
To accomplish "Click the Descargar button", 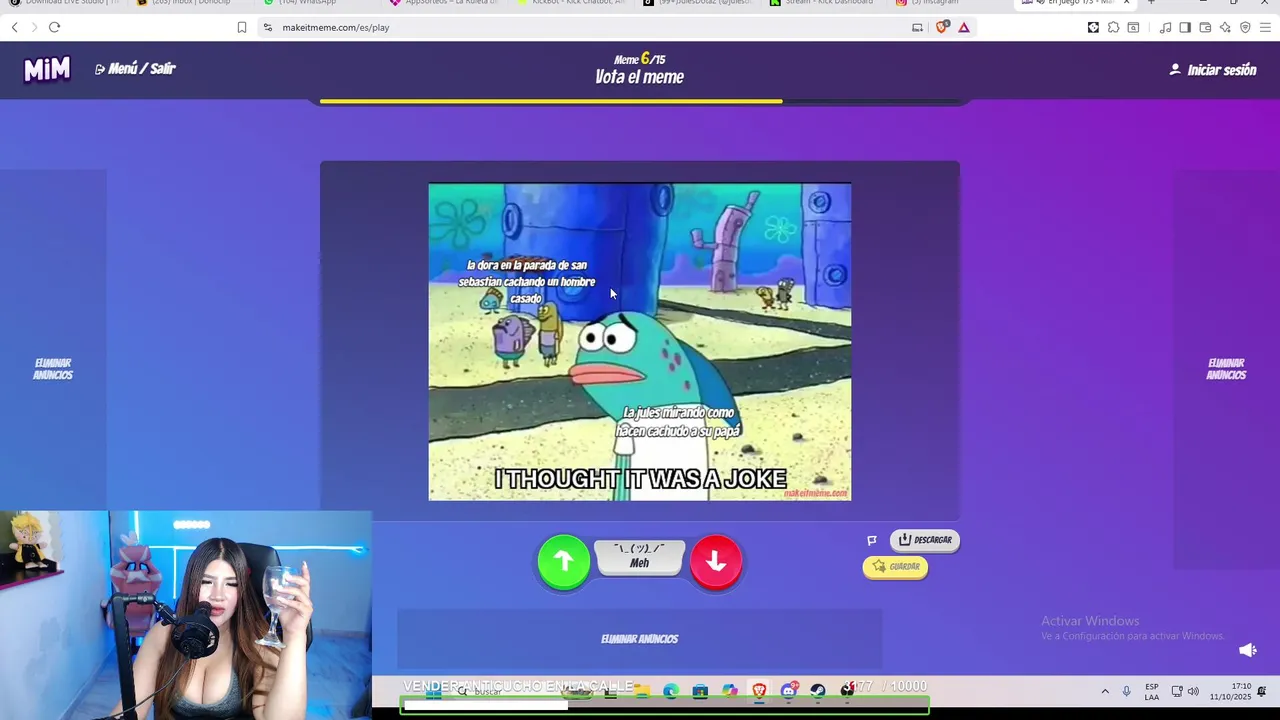I will pos(925,540).
